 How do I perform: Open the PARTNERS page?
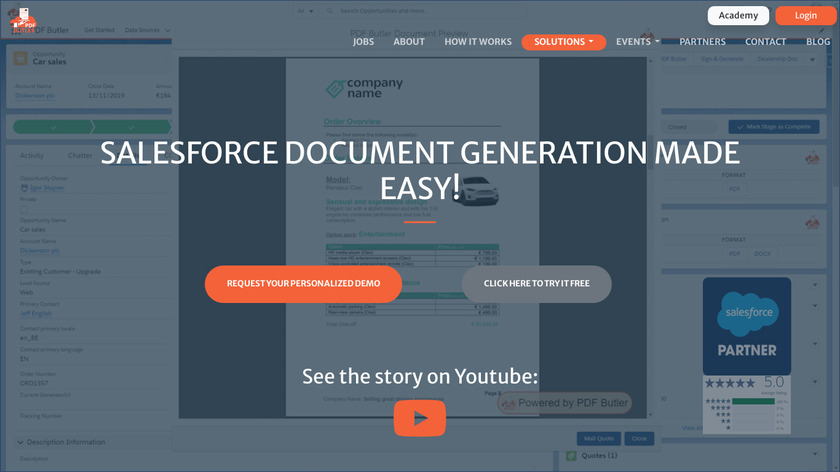[x=702, y=42]
